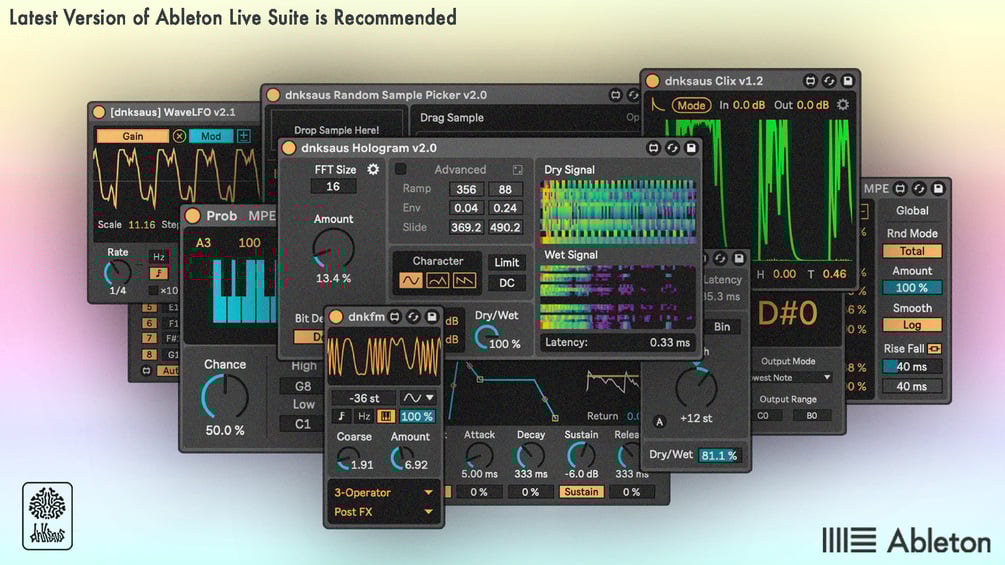
Task: Click the Dry/Wet 81.1 % field
Action: click(x=718, y=455)
